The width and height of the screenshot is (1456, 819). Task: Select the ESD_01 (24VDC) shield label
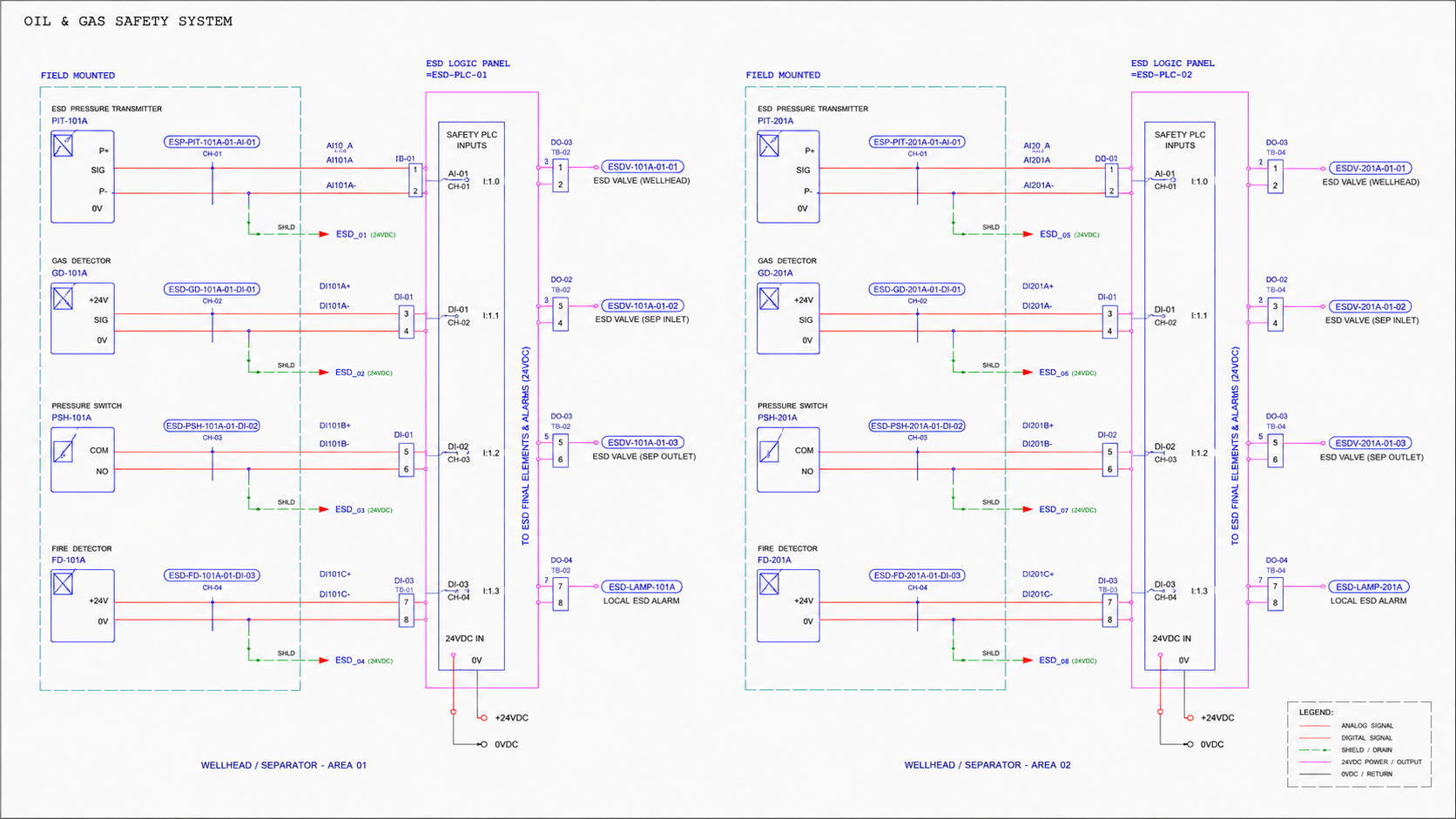366,234
